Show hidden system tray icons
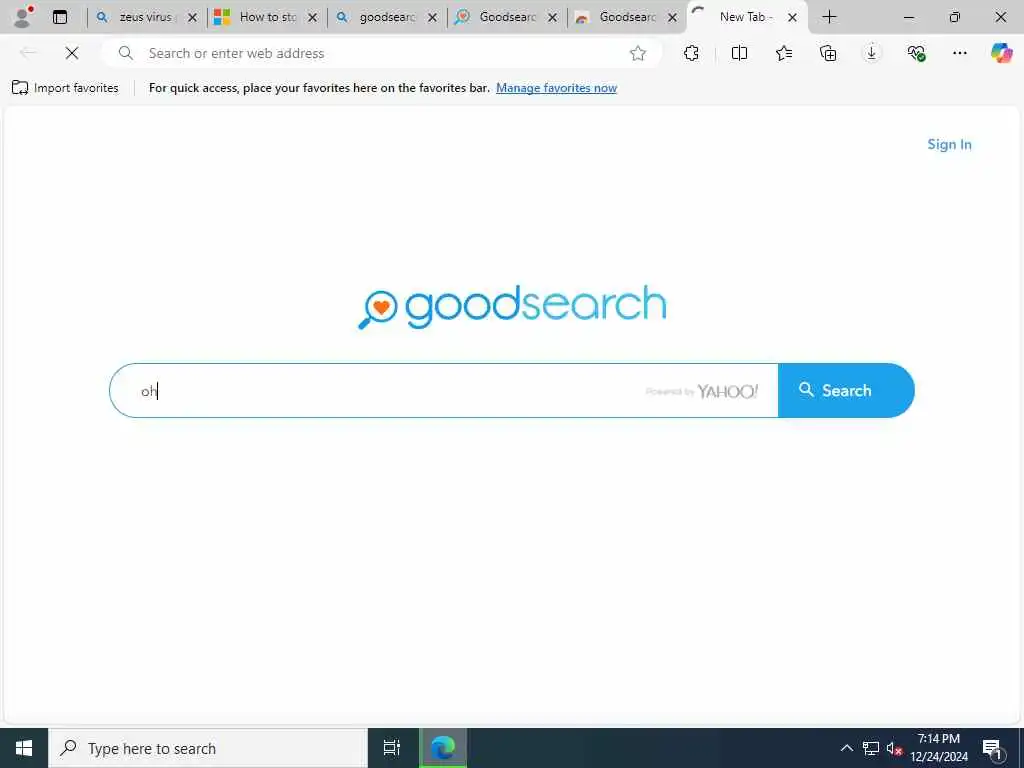 [846, 748]
